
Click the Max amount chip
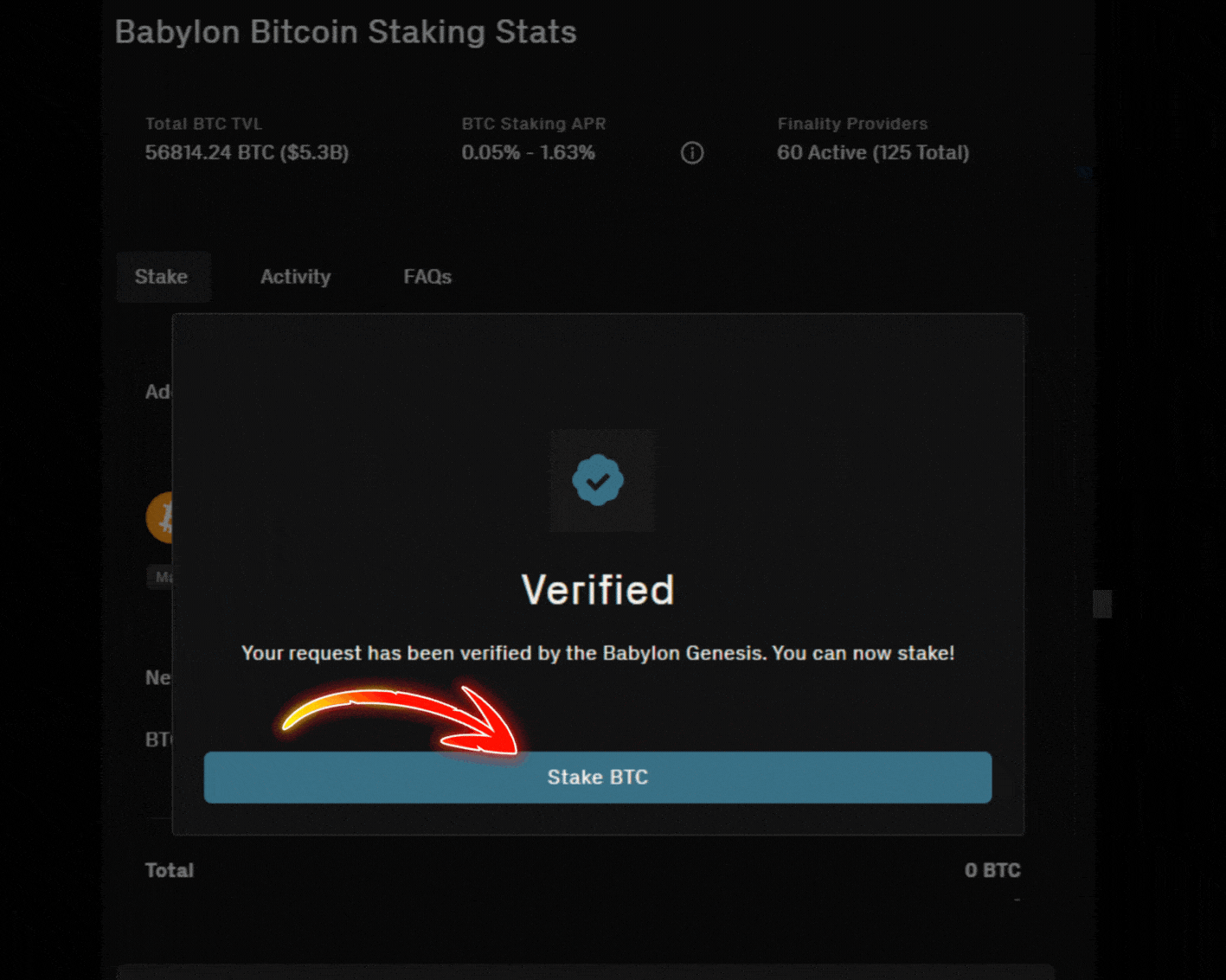point(166,576)
